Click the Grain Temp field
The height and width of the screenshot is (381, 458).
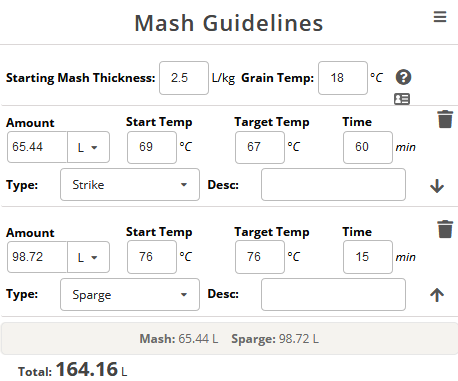(x=343, y=78)
